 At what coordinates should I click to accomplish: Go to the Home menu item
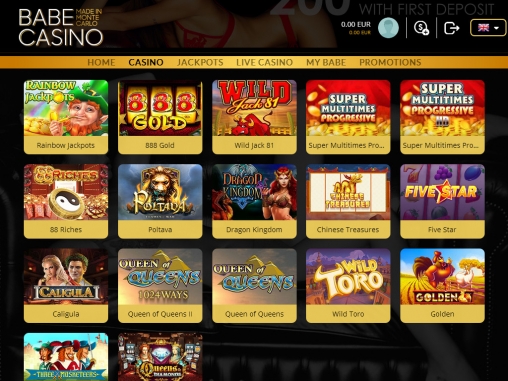tap(101, 62)
